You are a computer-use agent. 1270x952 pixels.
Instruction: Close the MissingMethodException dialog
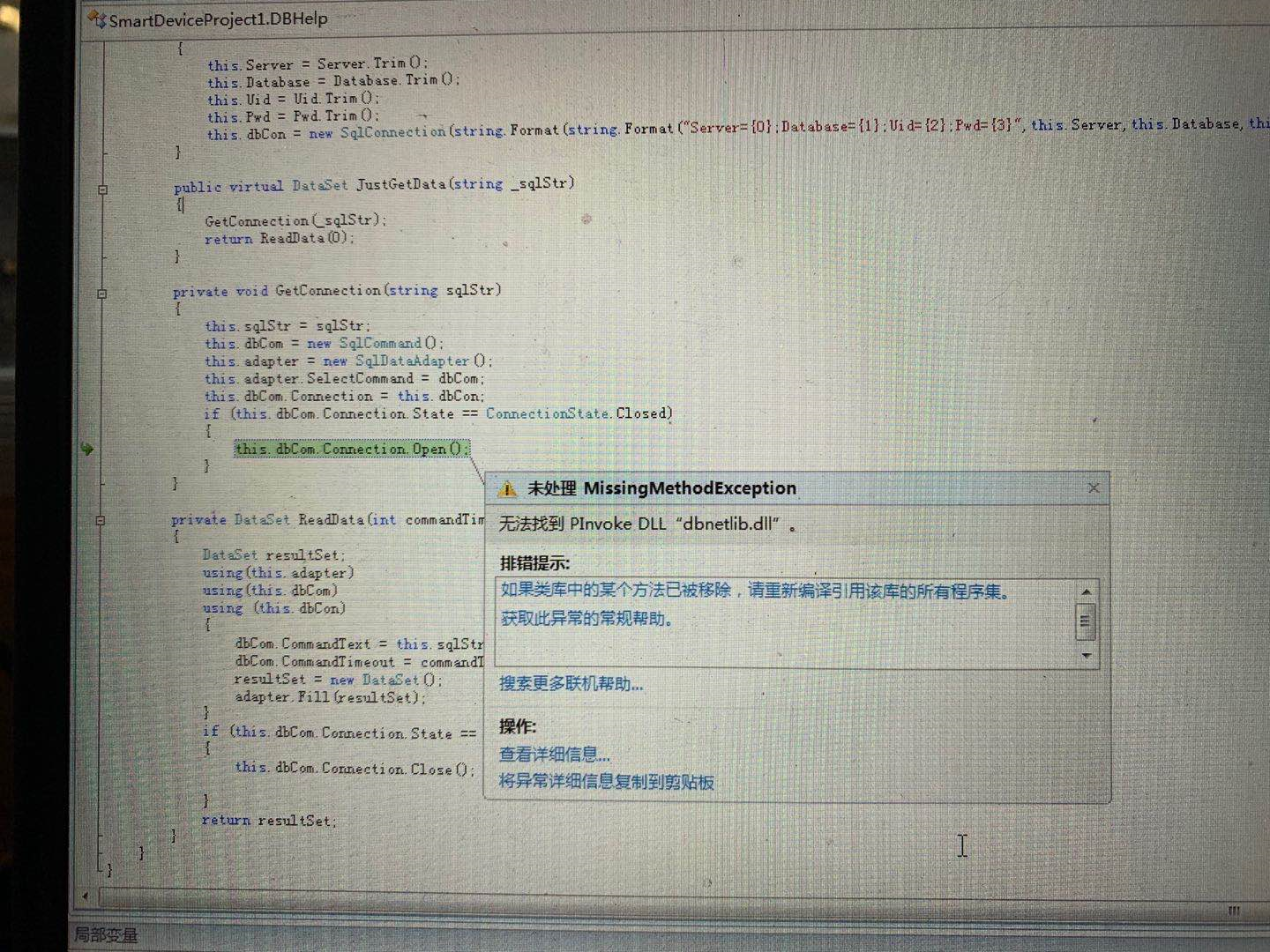tap(1094, 487)
